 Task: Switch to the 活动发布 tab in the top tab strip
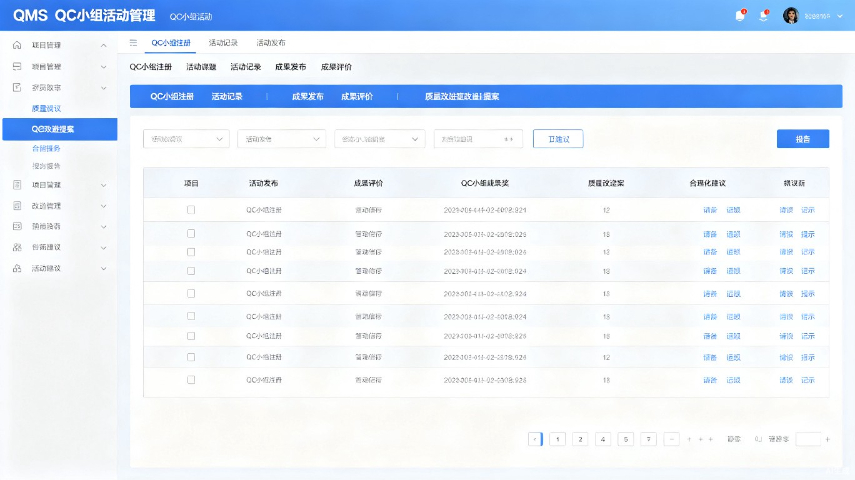click(x=270, y=43)
